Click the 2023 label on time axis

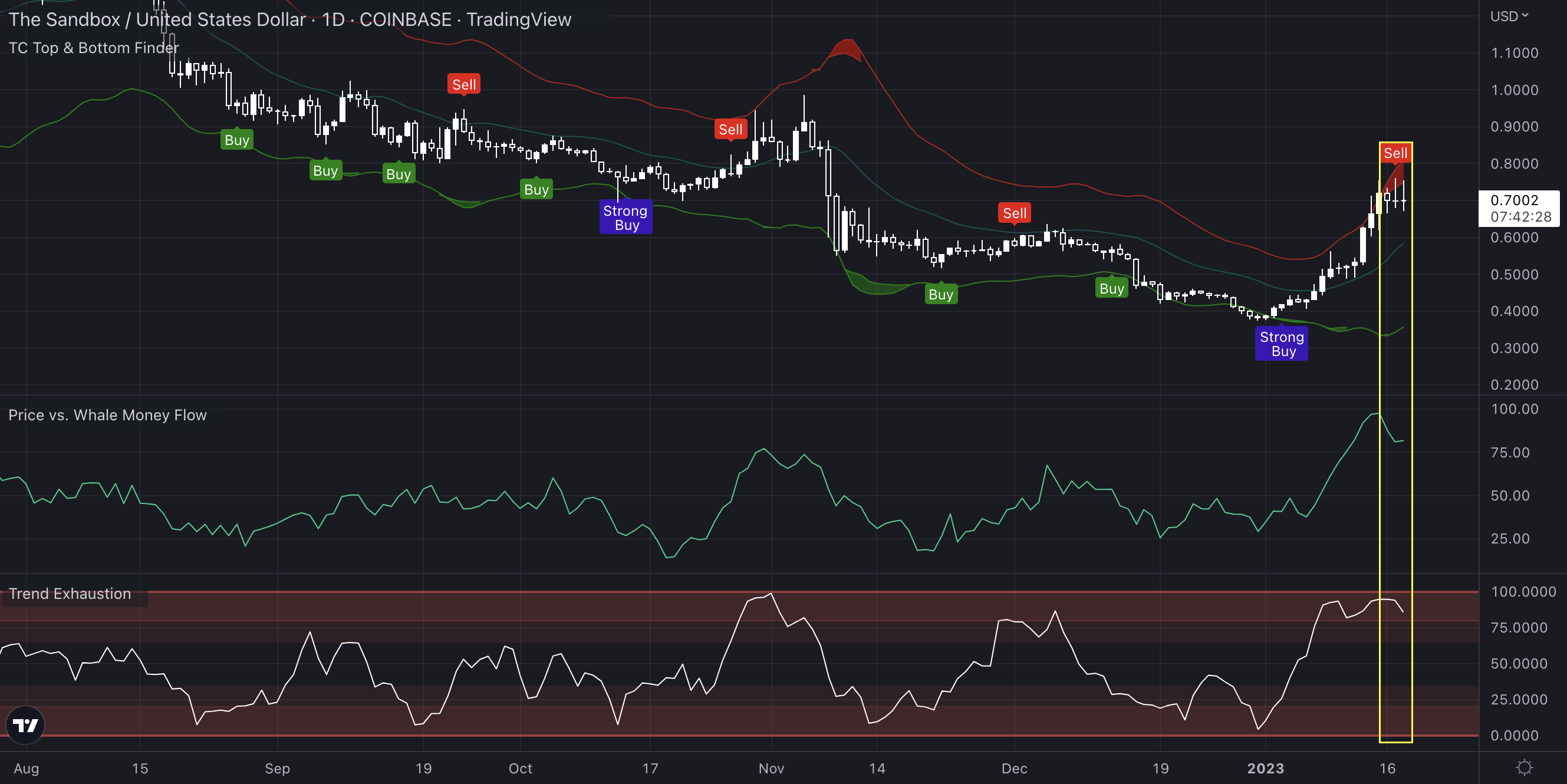[1266, 768]
